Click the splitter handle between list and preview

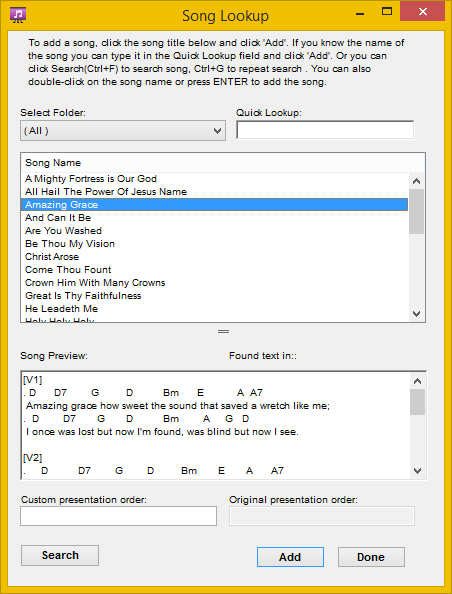tap(224, 331)
